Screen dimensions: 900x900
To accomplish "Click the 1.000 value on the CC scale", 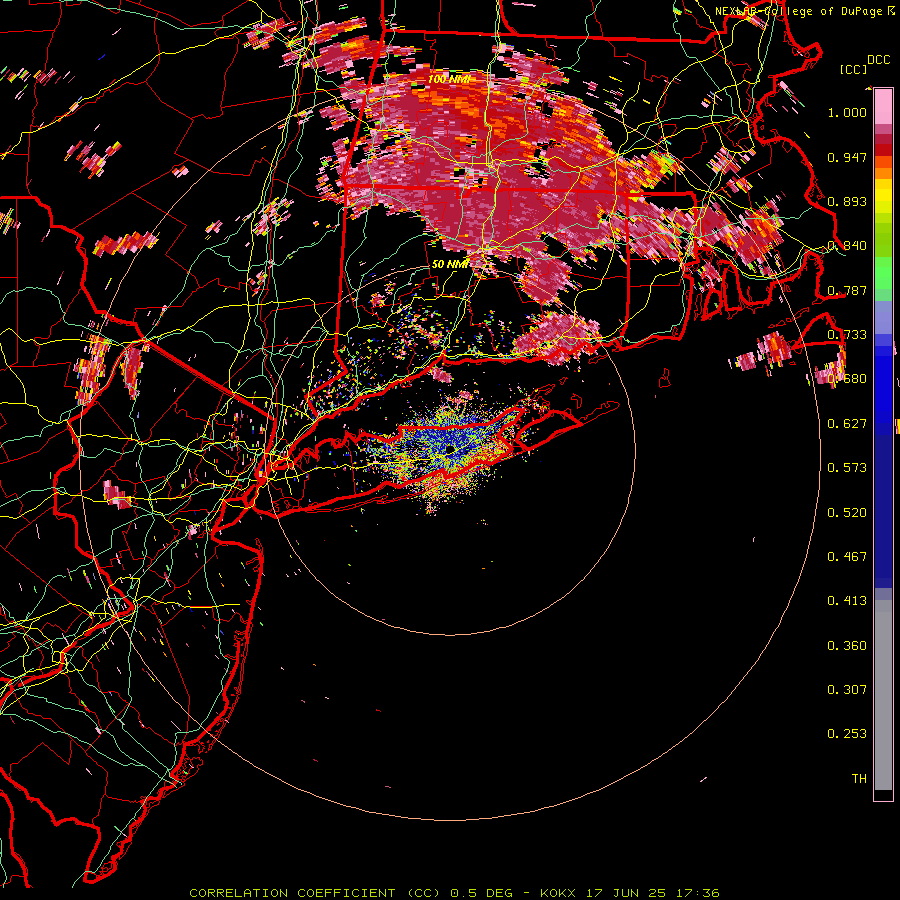I will 847,112.
